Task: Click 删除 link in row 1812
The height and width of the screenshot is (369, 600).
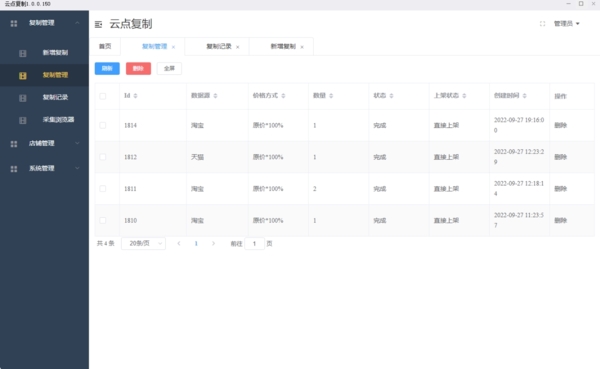Action: click(561, 157)
